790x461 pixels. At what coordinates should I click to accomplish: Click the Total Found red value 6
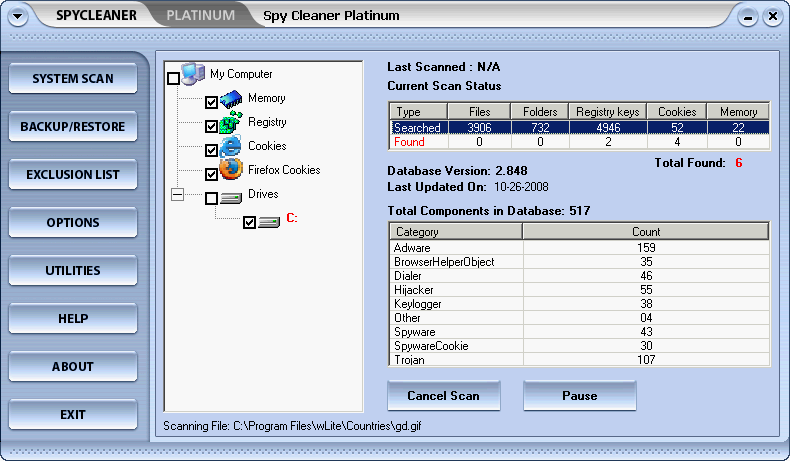pyautogui.click(x=739, y=163)
